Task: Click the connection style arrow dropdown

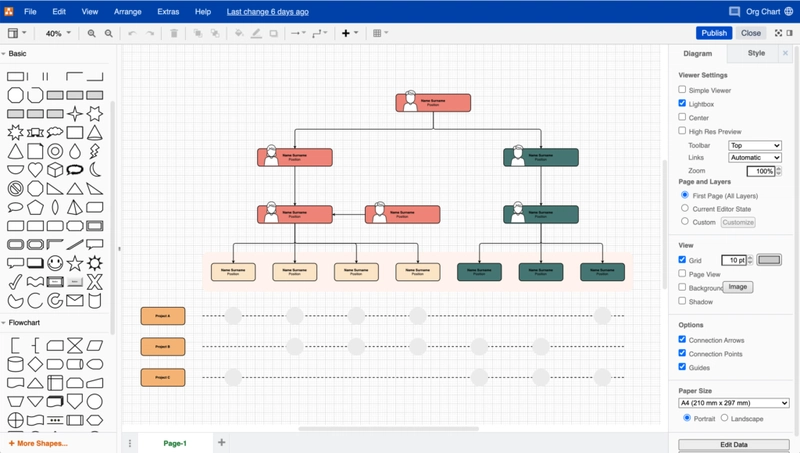Action: pos(298,33)
